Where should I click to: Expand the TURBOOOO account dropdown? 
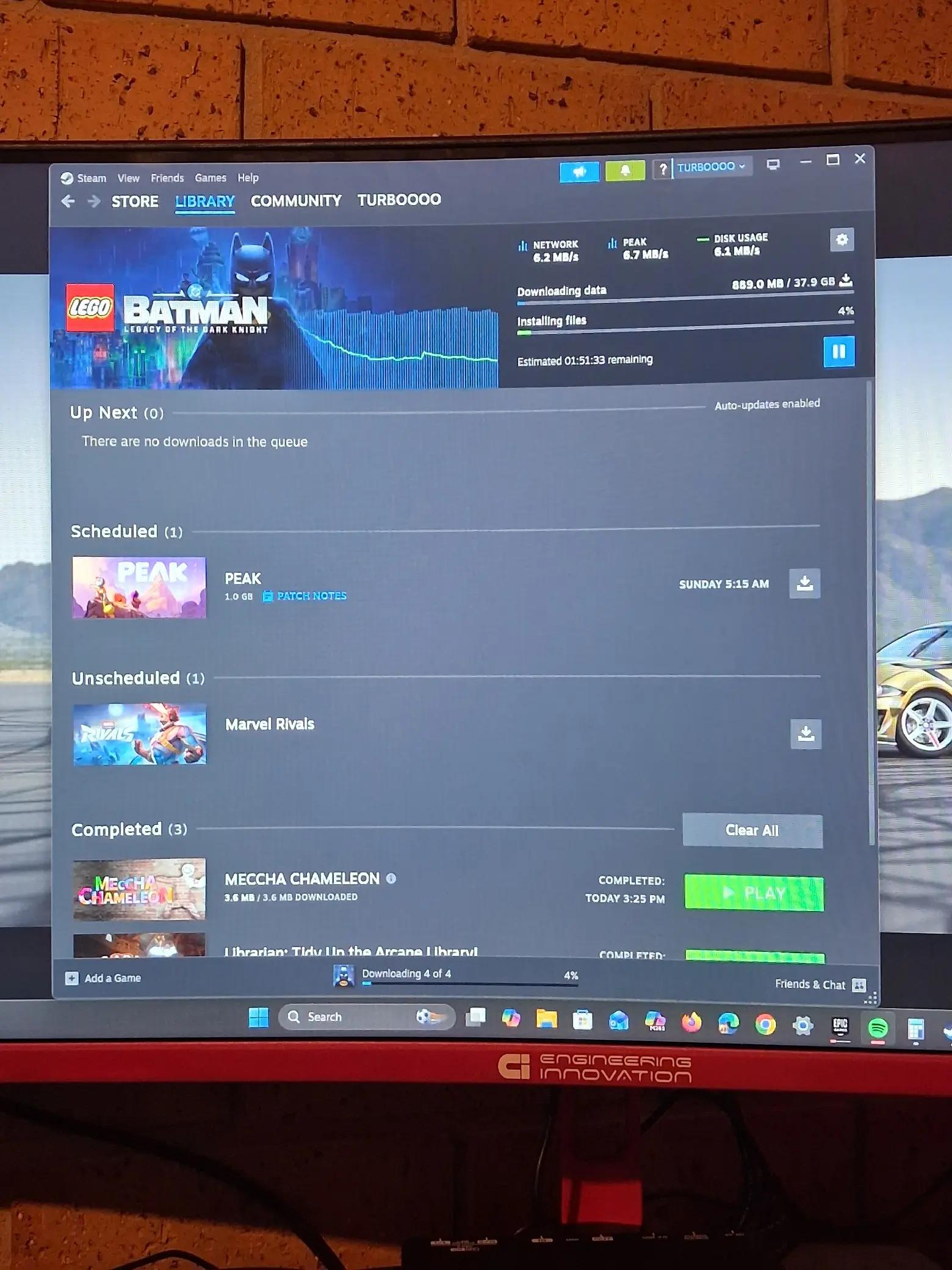(712, 167)
